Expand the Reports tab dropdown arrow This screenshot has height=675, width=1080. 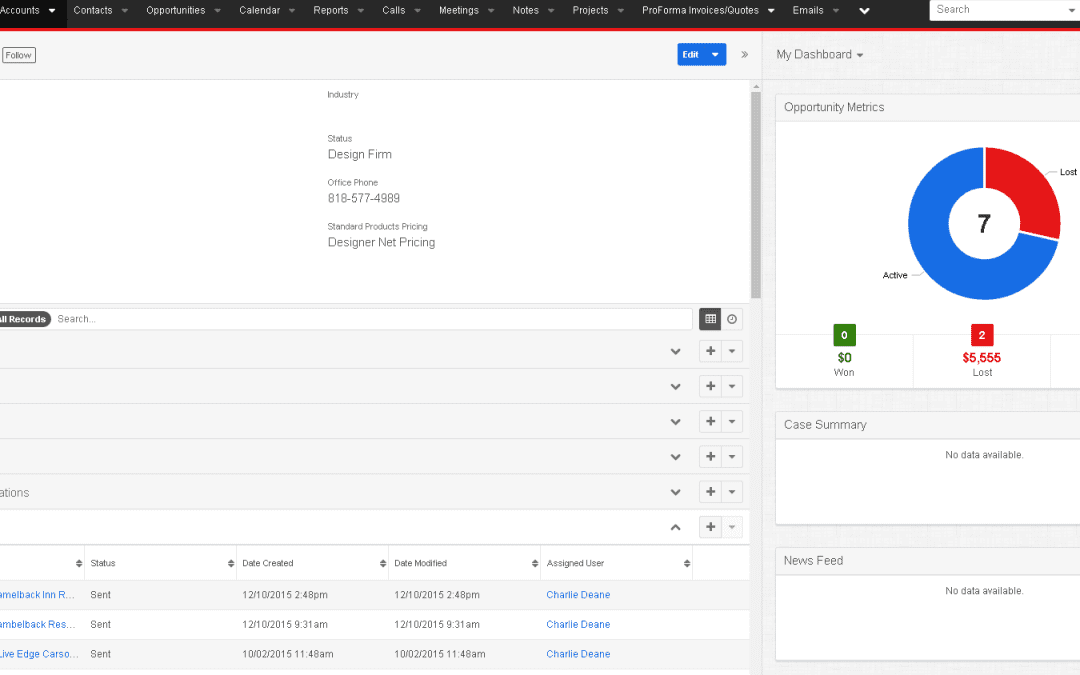tap(361, 11)
